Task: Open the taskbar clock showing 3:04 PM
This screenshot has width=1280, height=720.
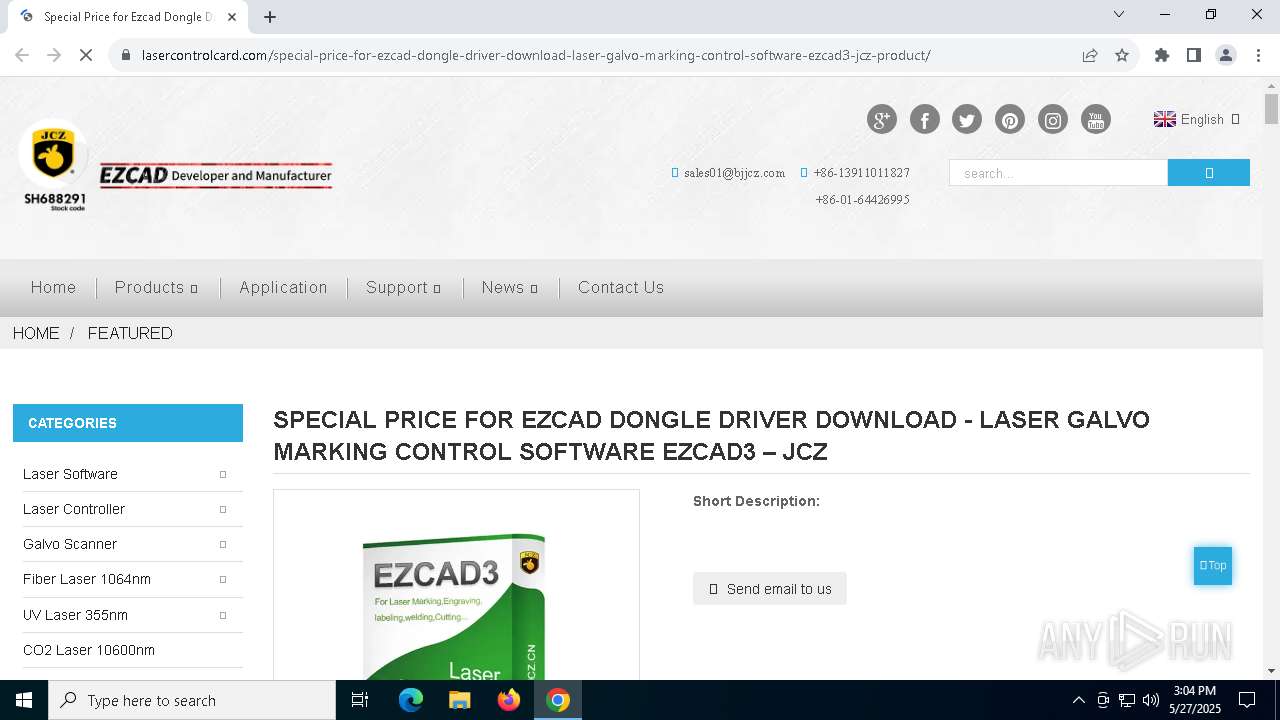Action: [x=1194, y=700]
